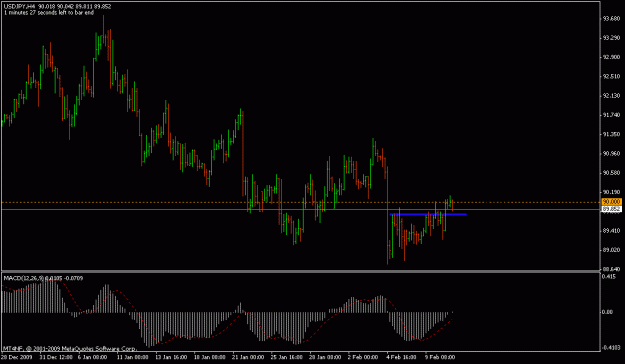Click the 25 Jan 16:00 date label
This screenshot has width=625, height=364.
[x=287, y=357]
